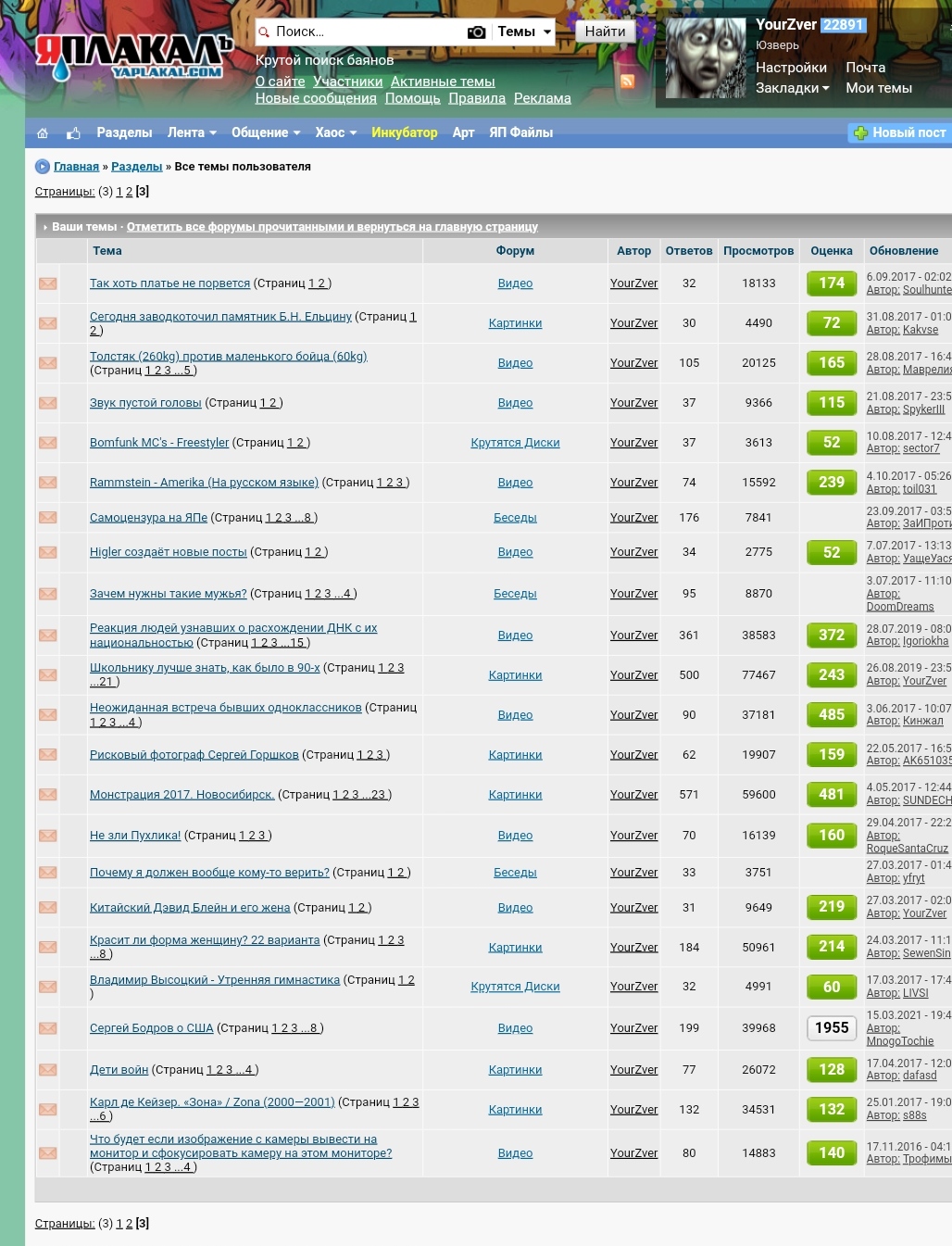Expand the Закладки dropdown
This screenshot has height=1246, width=952.
[793, 88]
